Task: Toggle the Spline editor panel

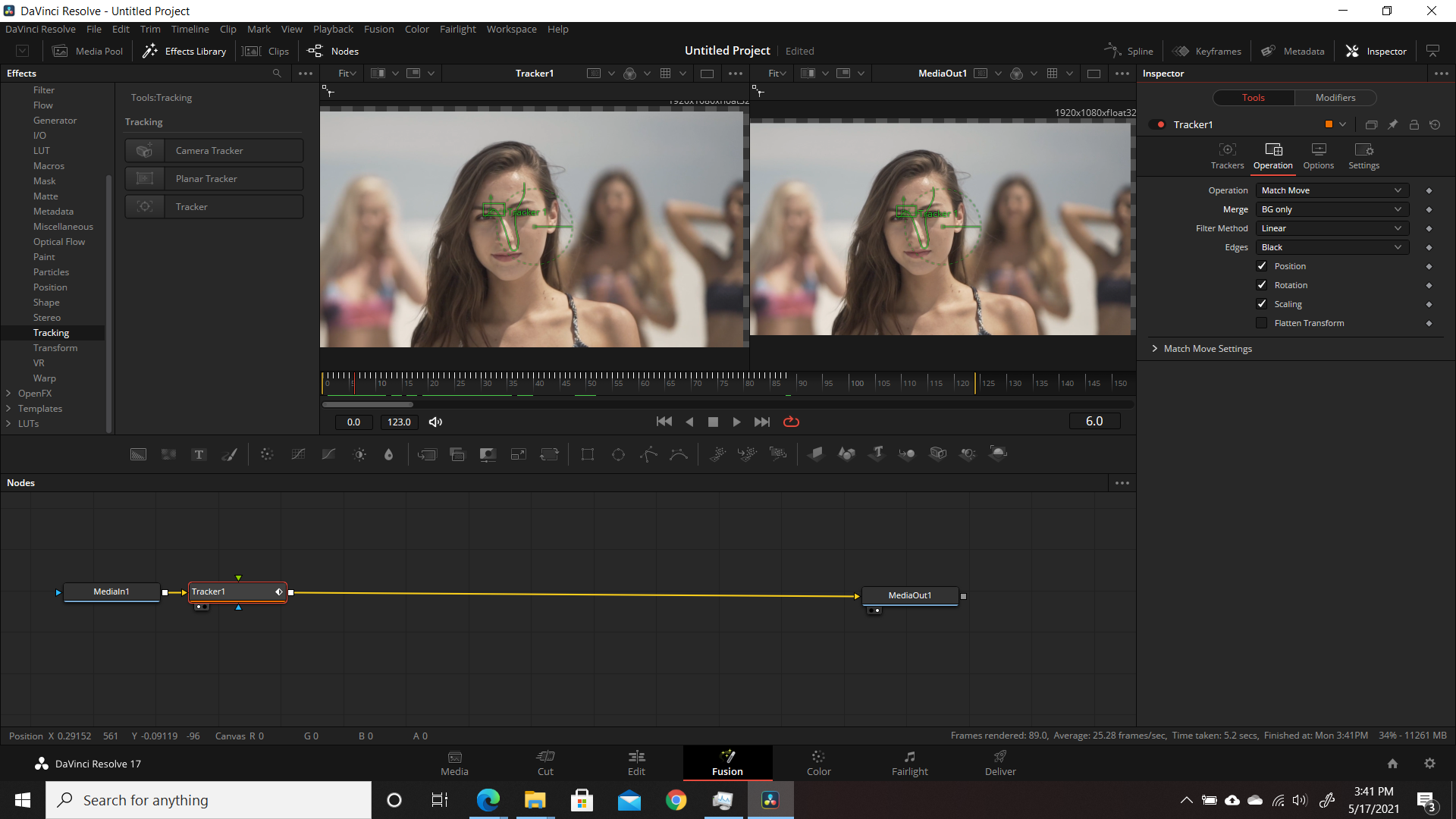Action: [1128, 51]
